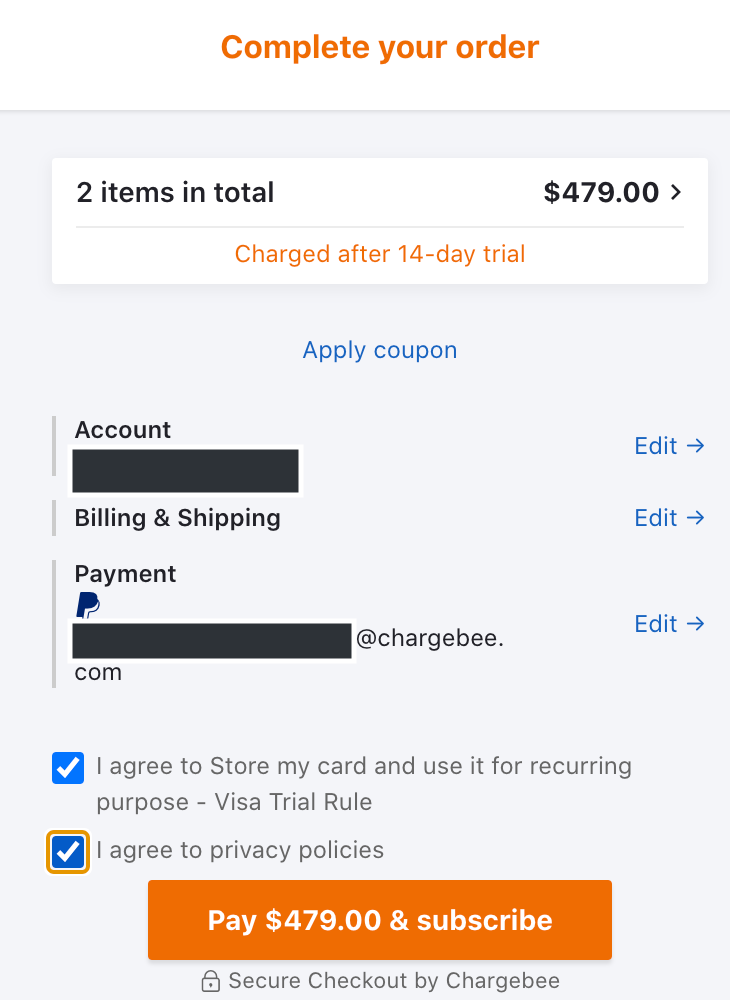The image size is (730, 1000).
Task: Click the PayPal logo icon
Action: 88,605
